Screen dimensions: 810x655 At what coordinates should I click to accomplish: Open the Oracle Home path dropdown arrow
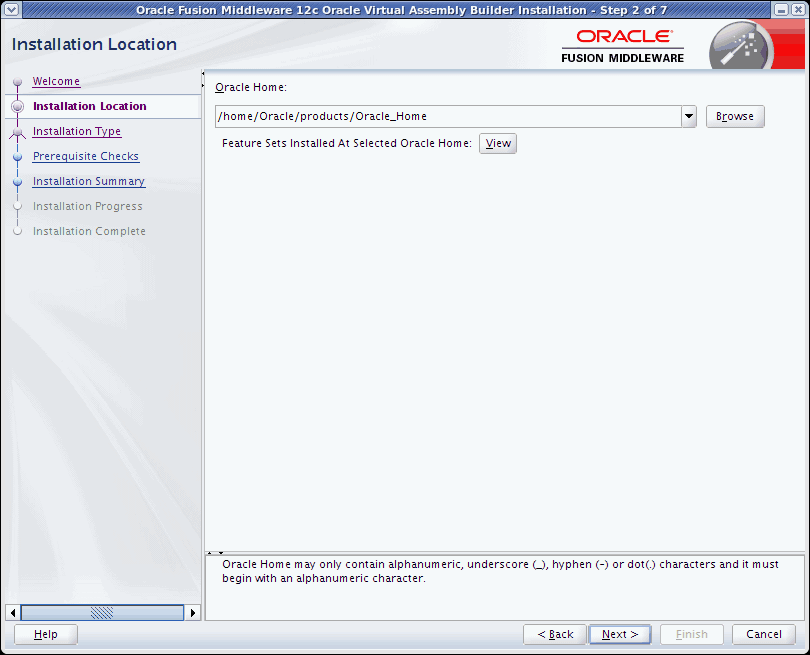pos(689,116)
